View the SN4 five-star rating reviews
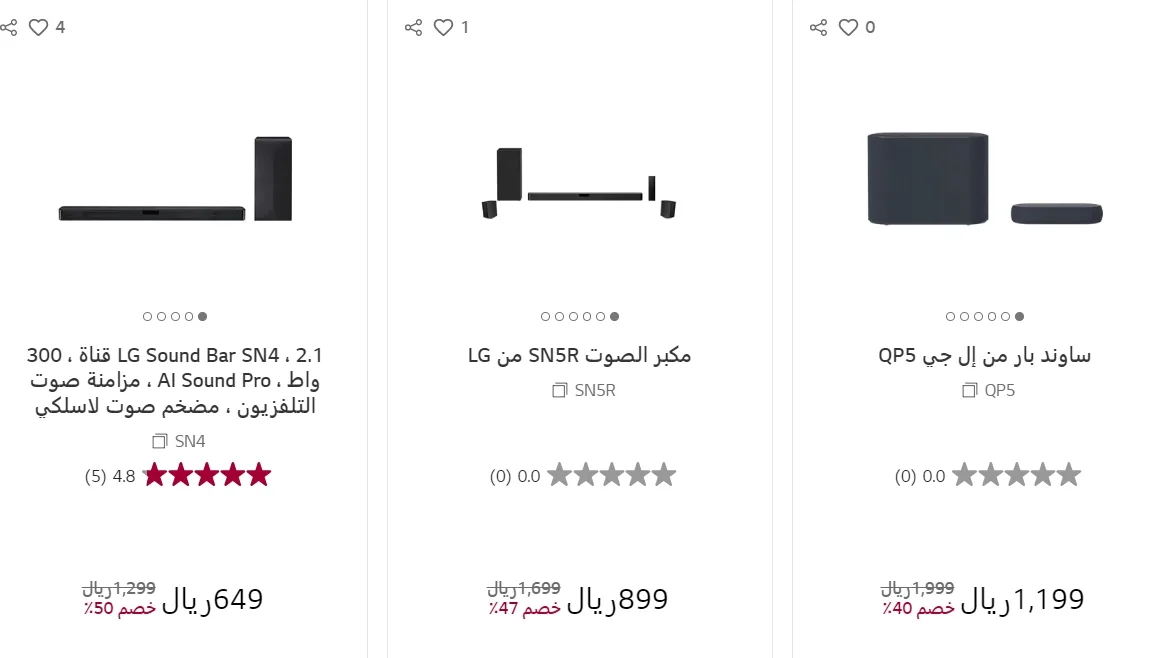This screenshot has height=658, width=1168. [207, 475]
